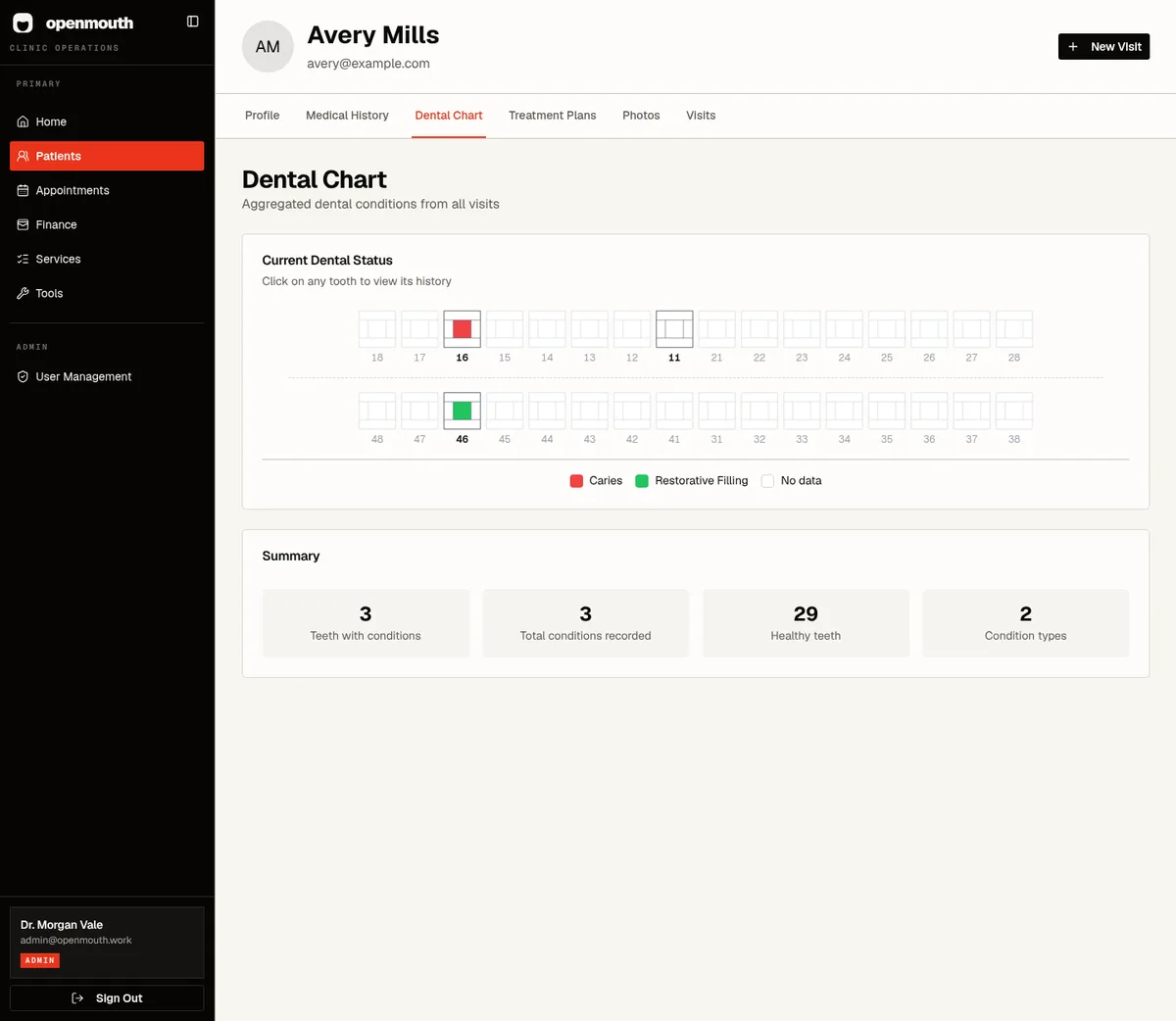Open Services in the sidebar
The height and width of the screenshot is (1021, 1176).
click(x=107, y=259)
